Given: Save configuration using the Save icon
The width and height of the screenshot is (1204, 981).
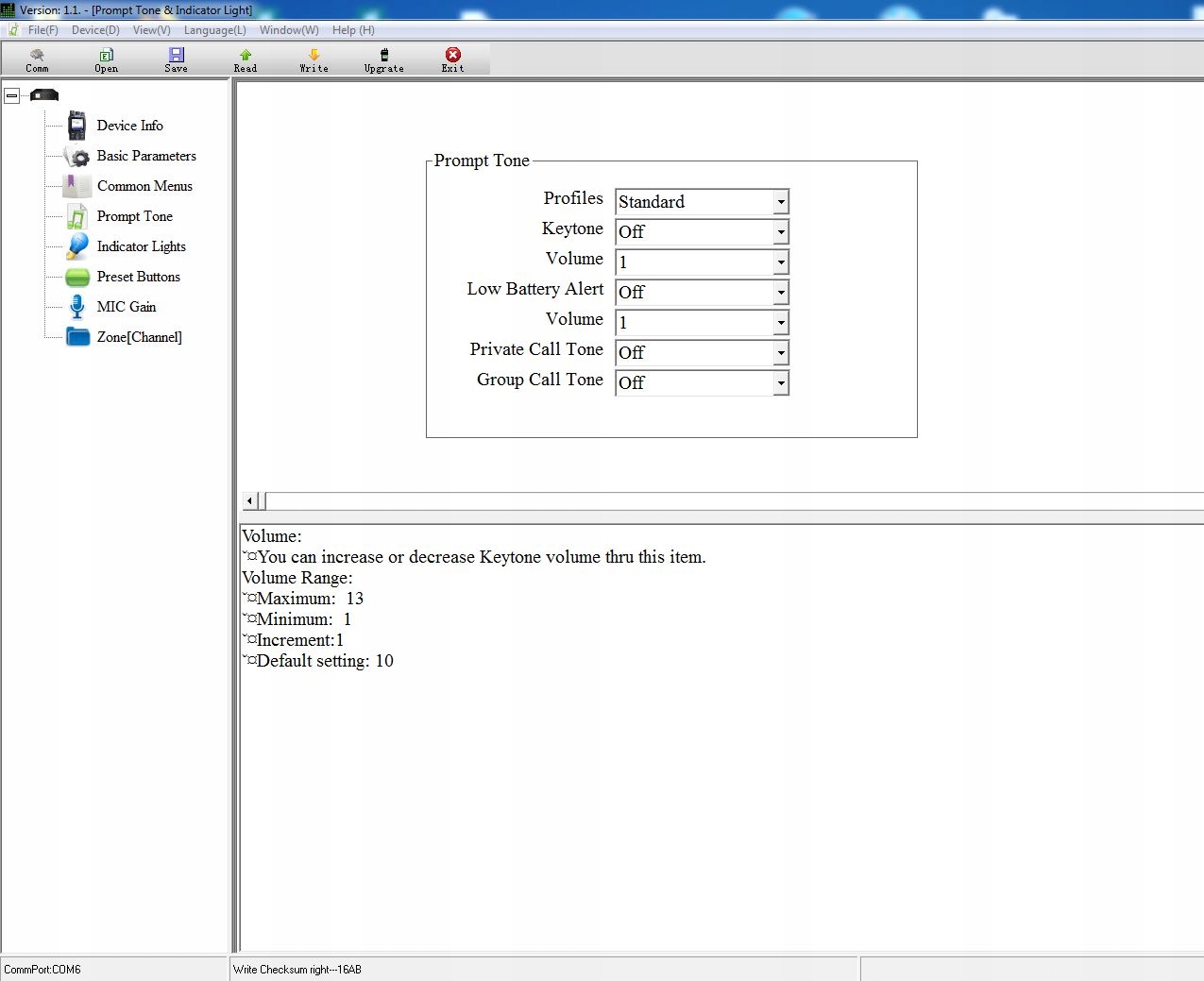Looking at the screenshot, I should [177, 55].
